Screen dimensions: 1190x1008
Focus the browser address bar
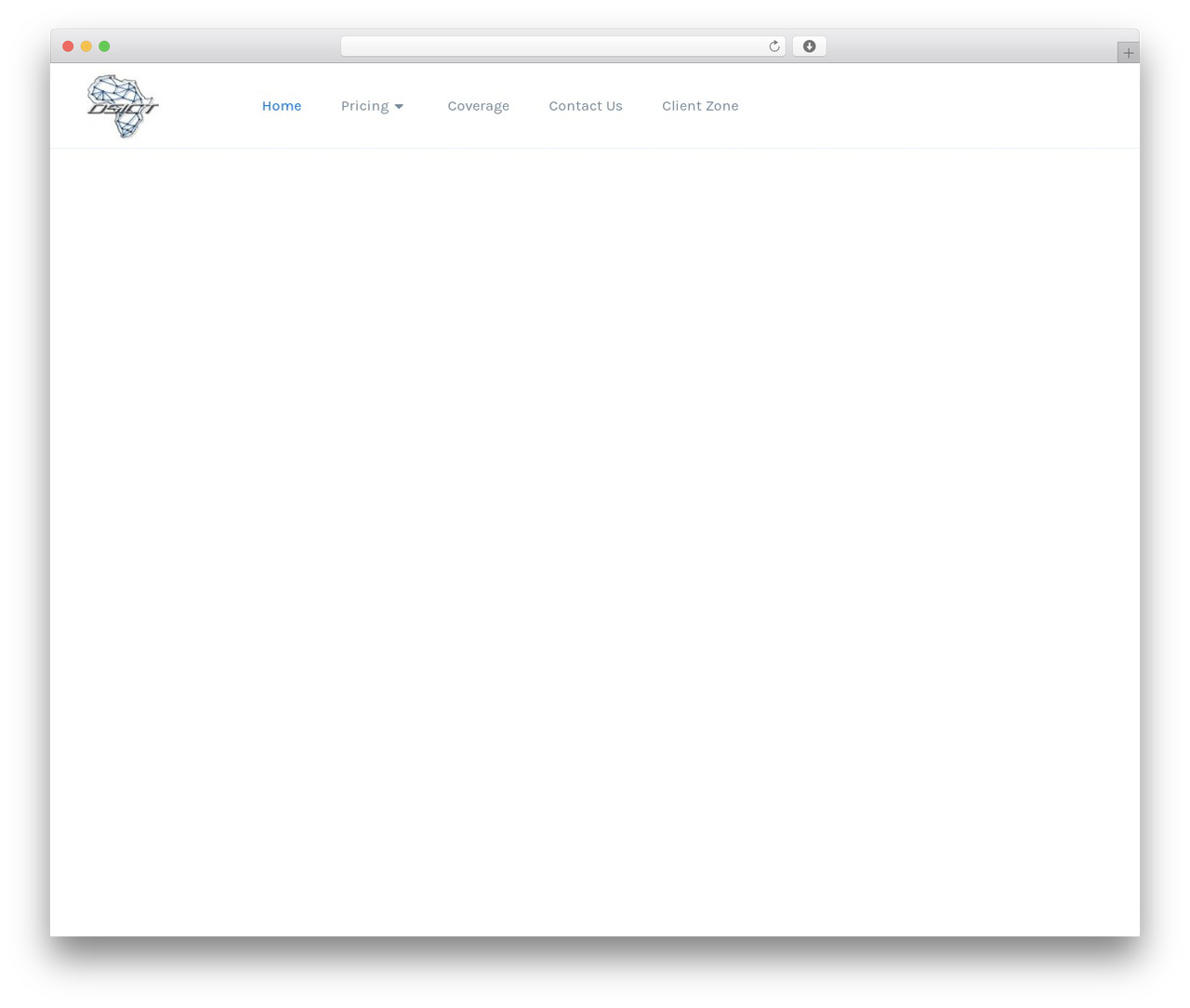(x=562, y=46)
